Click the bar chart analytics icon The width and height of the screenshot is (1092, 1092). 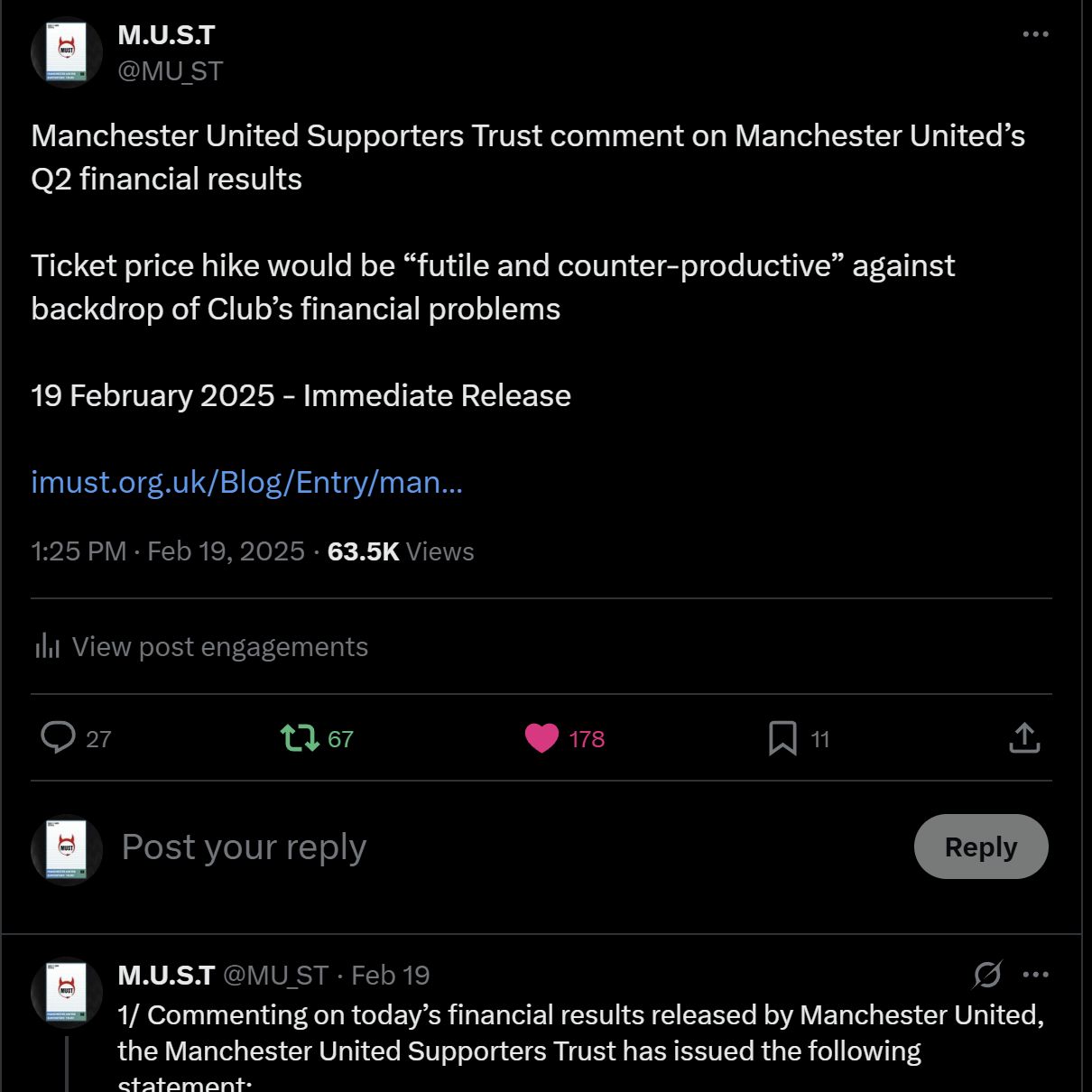[x=47, y=646]
